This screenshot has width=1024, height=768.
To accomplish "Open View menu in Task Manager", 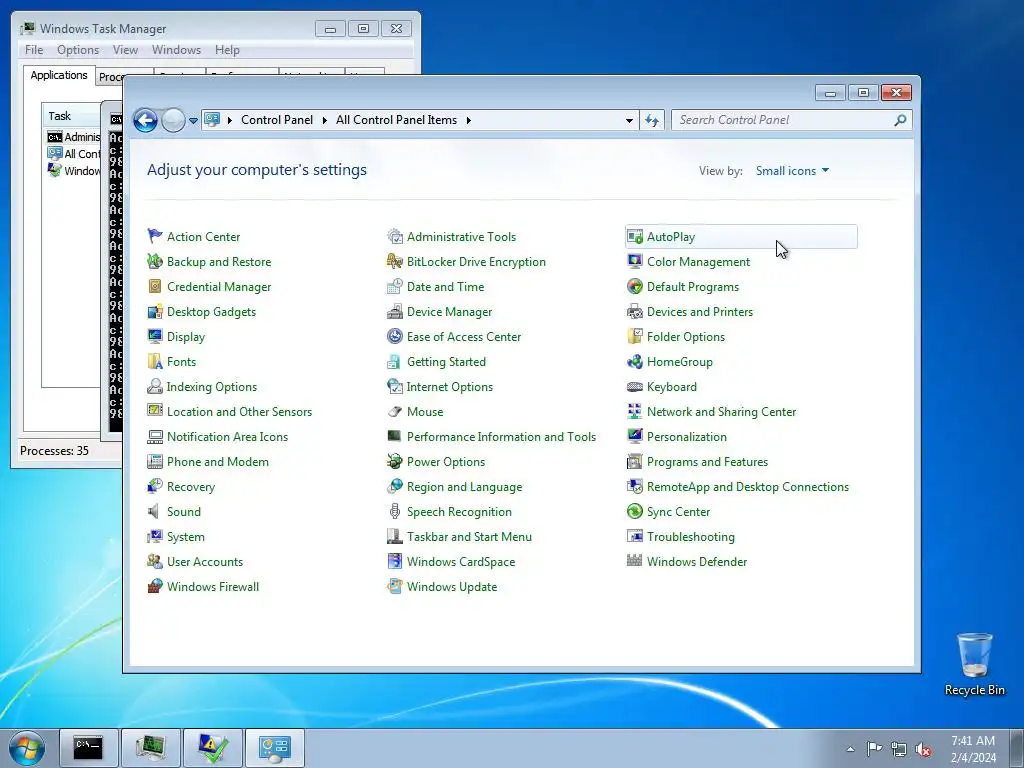I will [x=125, y=50].
